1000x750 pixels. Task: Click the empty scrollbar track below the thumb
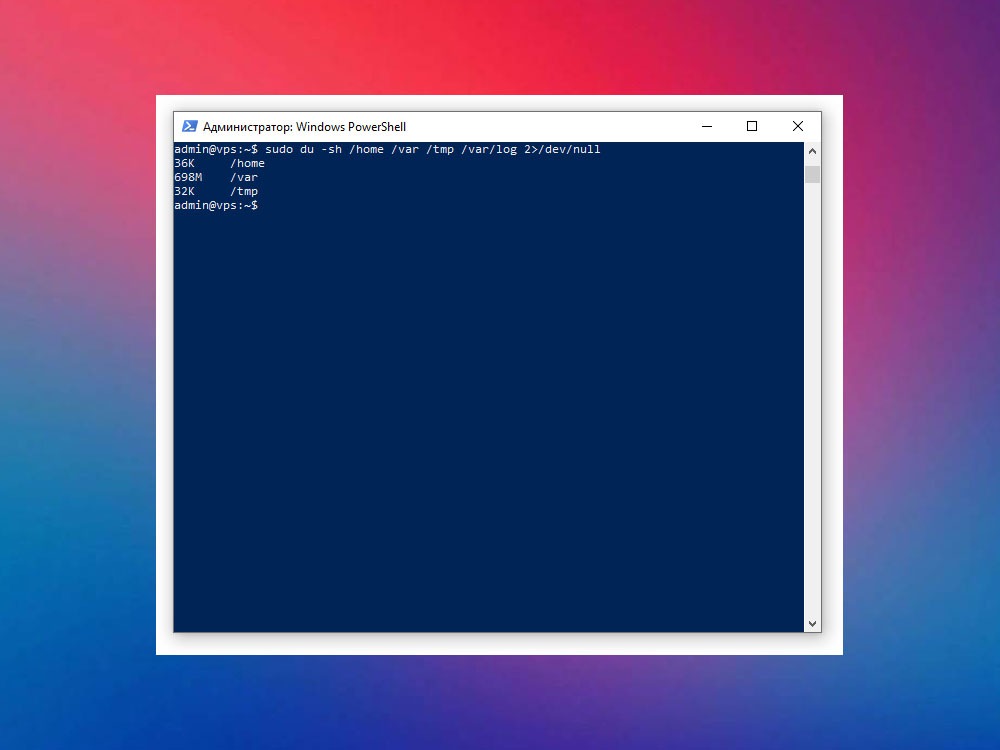tap(812, 399)
